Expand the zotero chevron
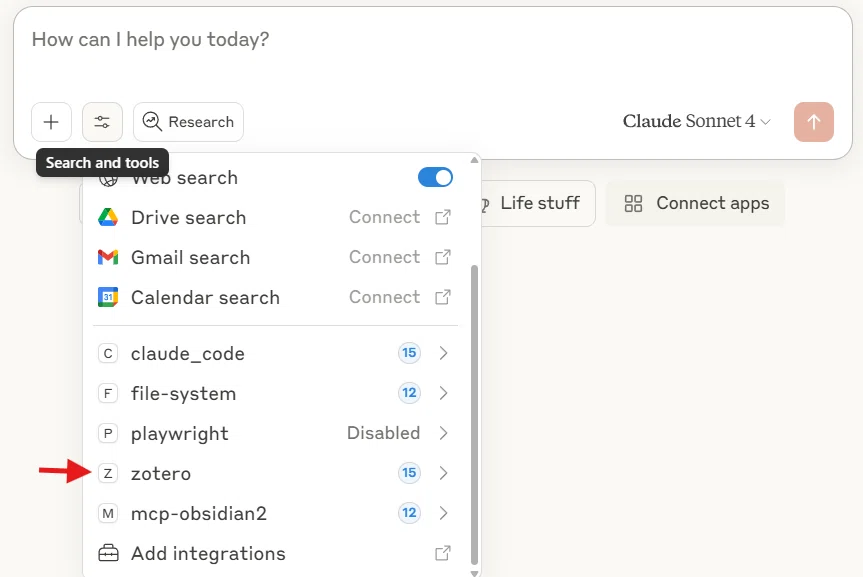The width and height of the screenshot is (863, 577). 444,473
